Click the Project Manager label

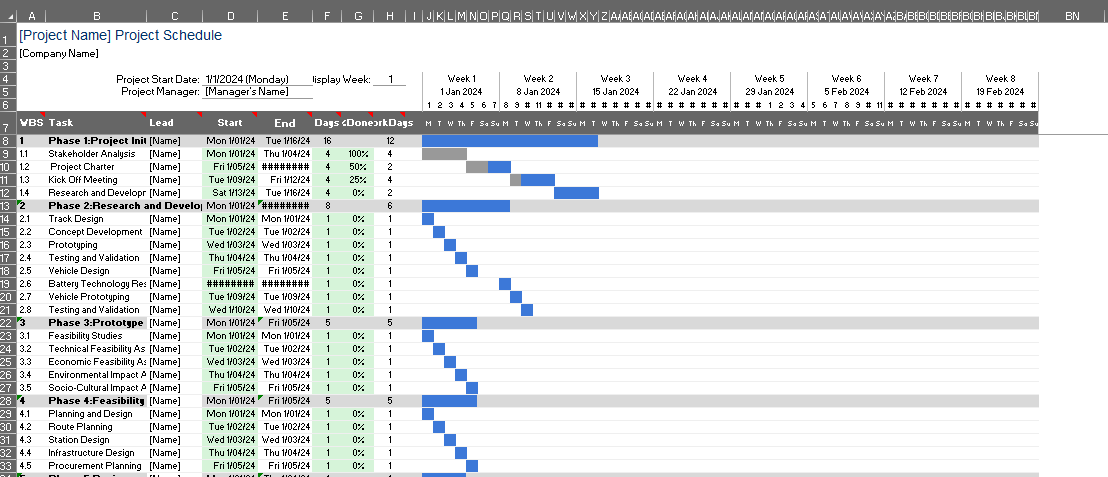pos(160,92)
